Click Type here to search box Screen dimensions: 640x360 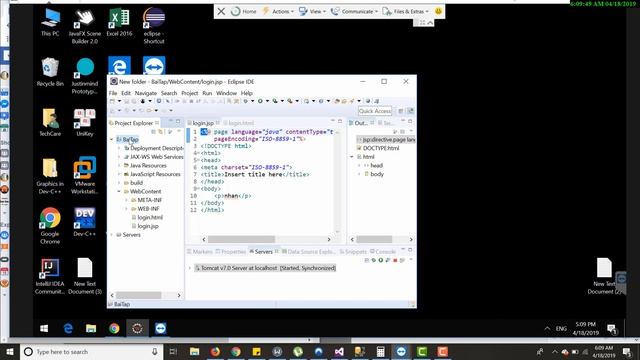point(91,352)
